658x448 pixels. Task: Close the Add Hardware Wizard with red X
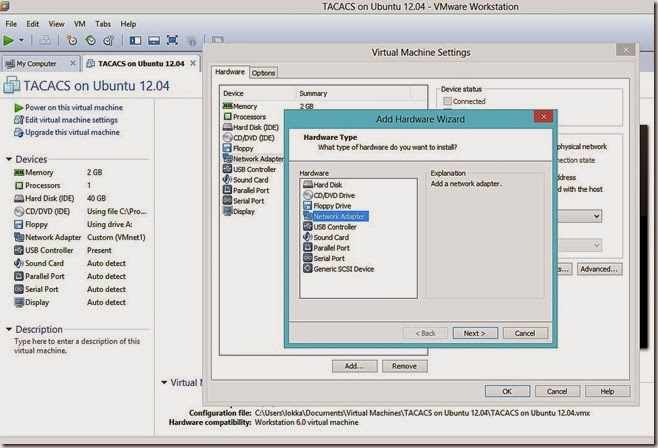tap(544, 117)
